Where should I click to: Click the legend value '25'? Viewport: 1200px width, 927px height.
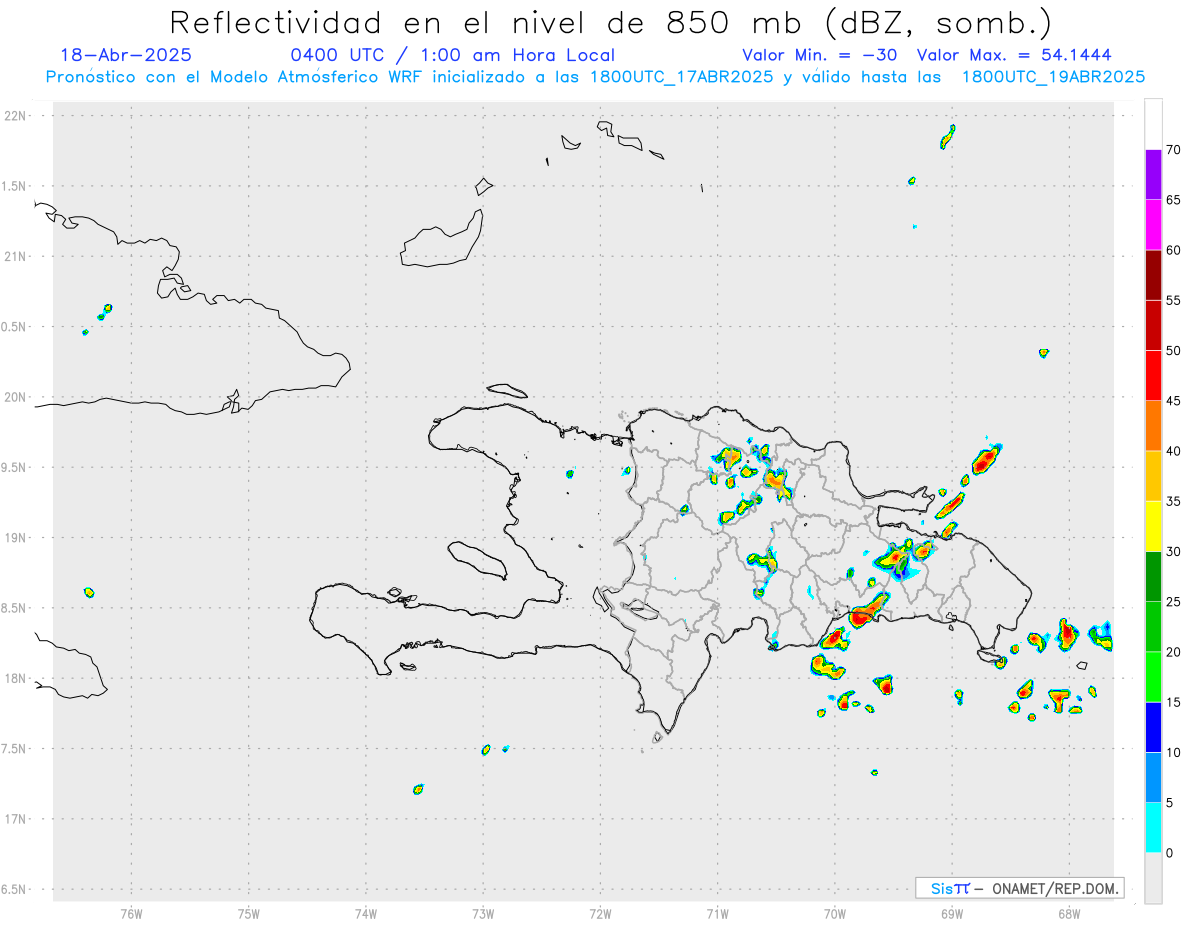click(1173, 602)
